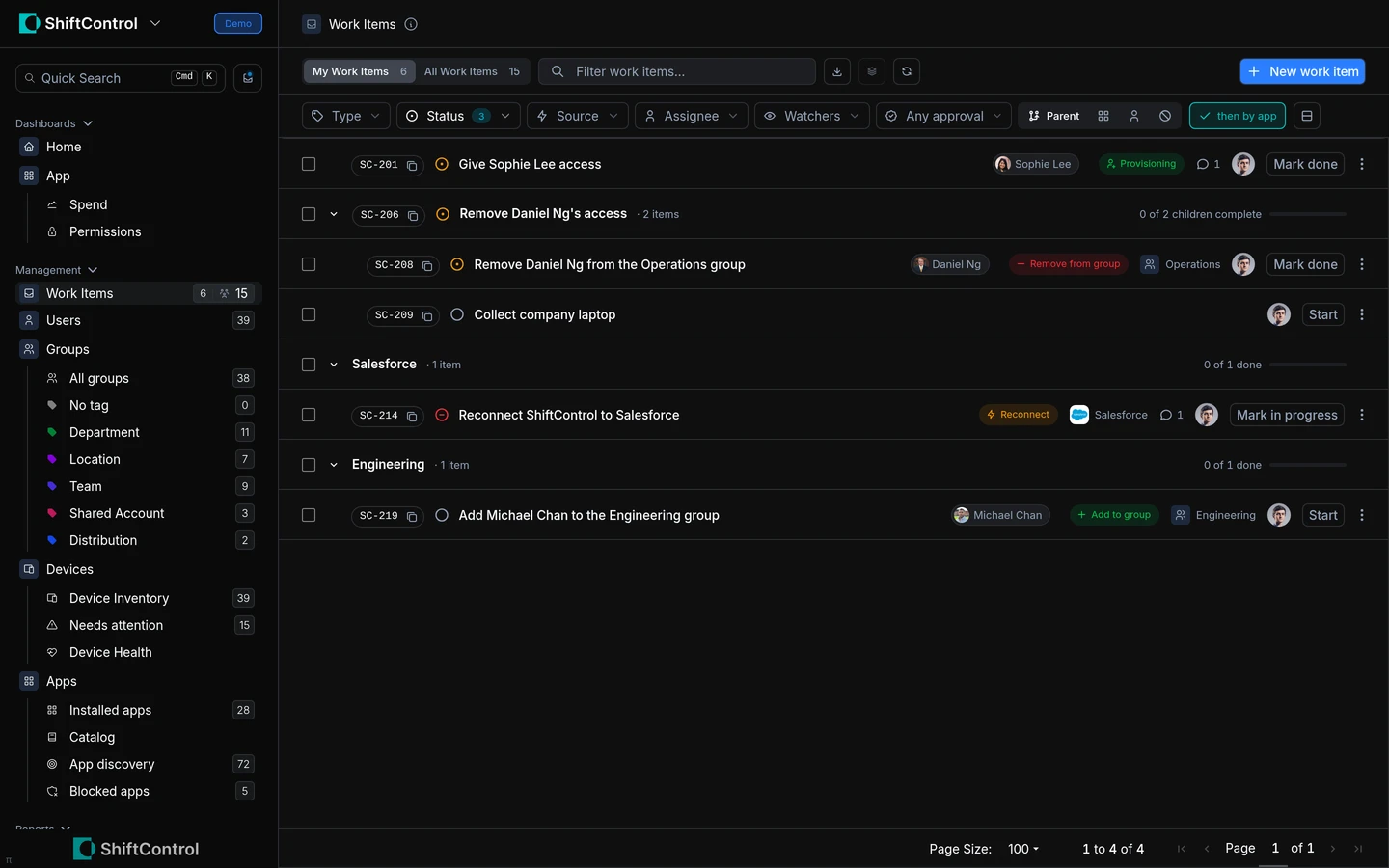
Task: Copy ID SC-209 with copy icon
Action: [x=427, y=315]
